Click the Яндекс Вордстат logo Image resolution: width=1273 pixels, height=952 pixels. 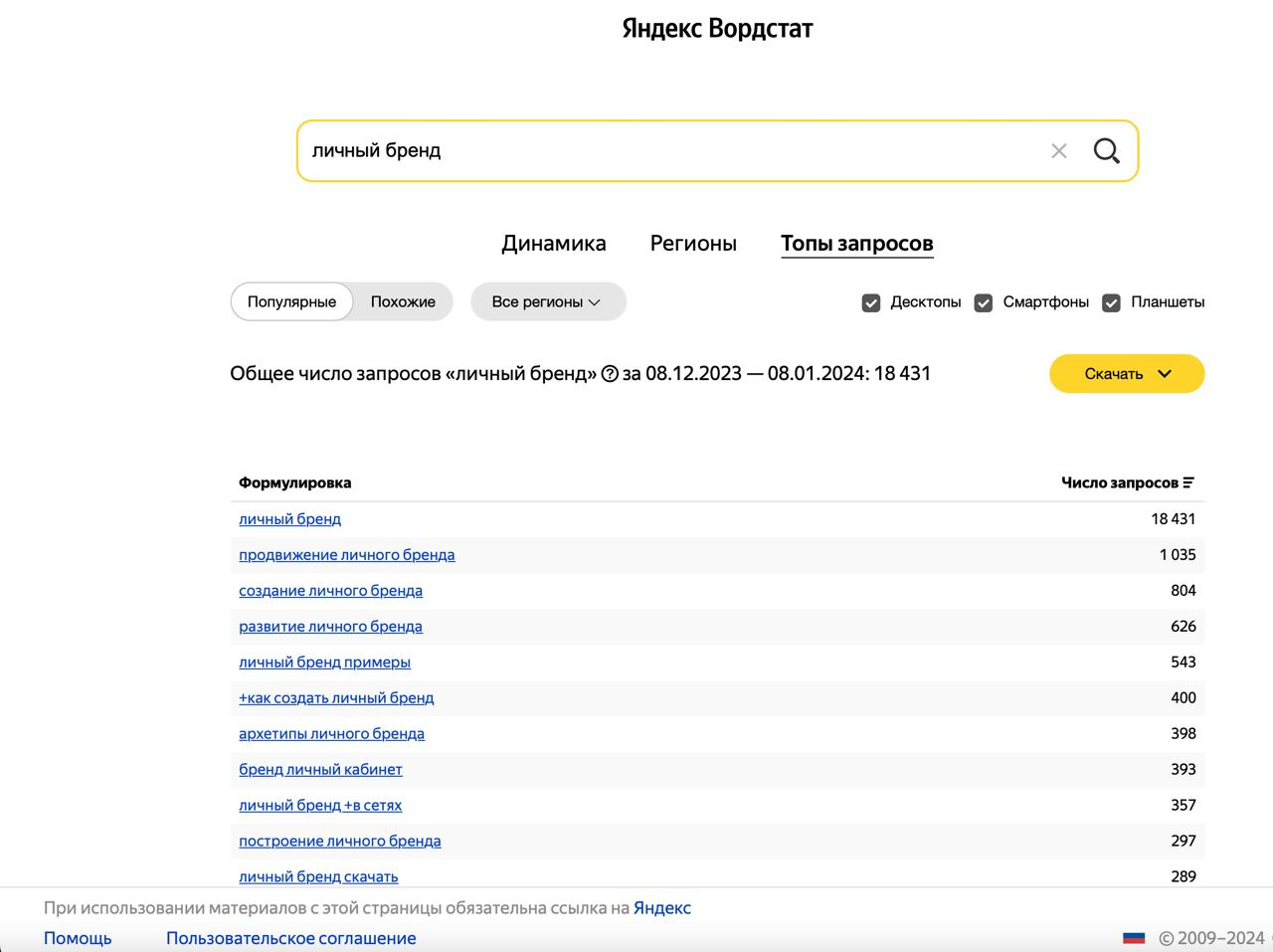[x=717, y=29]
